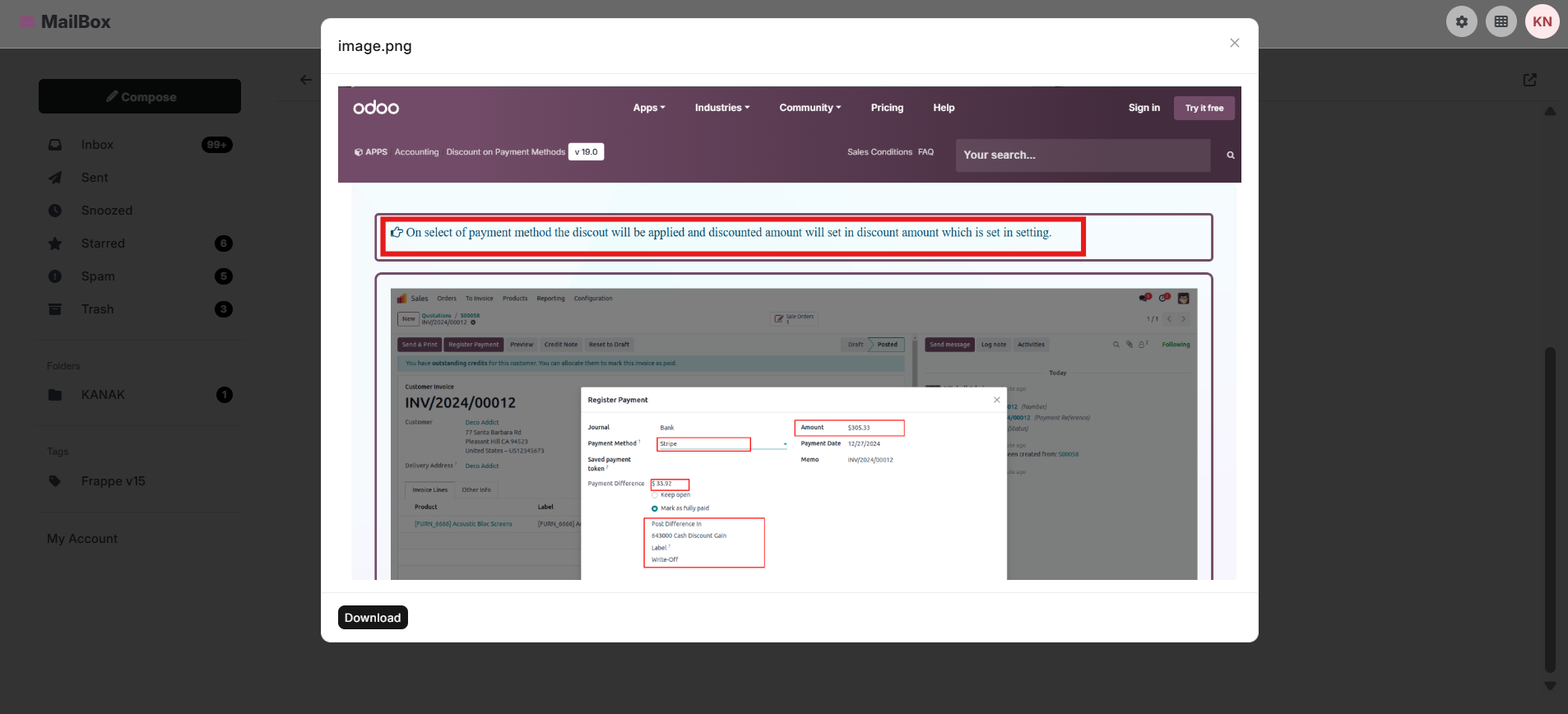Download the image.png attachment
Screen dimensions: 1568x714
(373, 618)
